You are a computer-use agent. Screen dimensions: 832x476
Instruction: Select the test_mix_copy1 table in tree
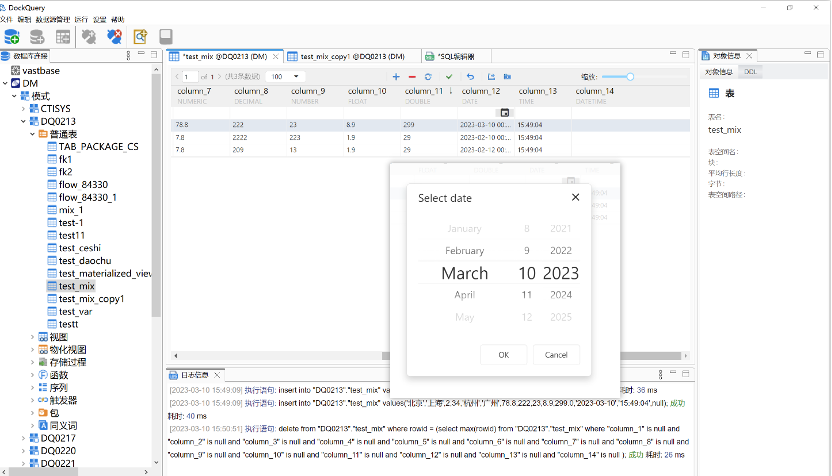(91, 299)
